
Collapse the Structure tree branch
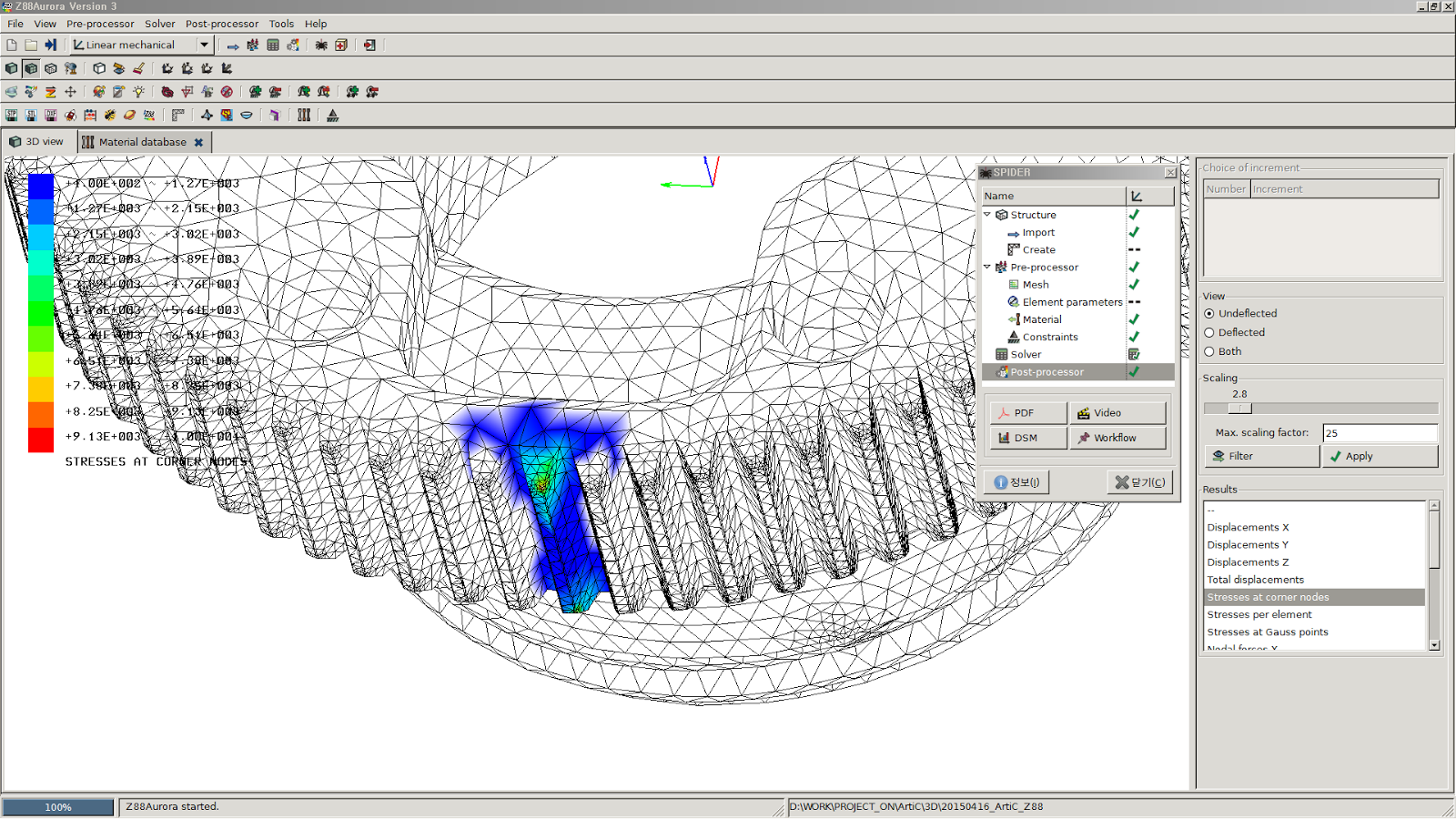tap(988, 215)
